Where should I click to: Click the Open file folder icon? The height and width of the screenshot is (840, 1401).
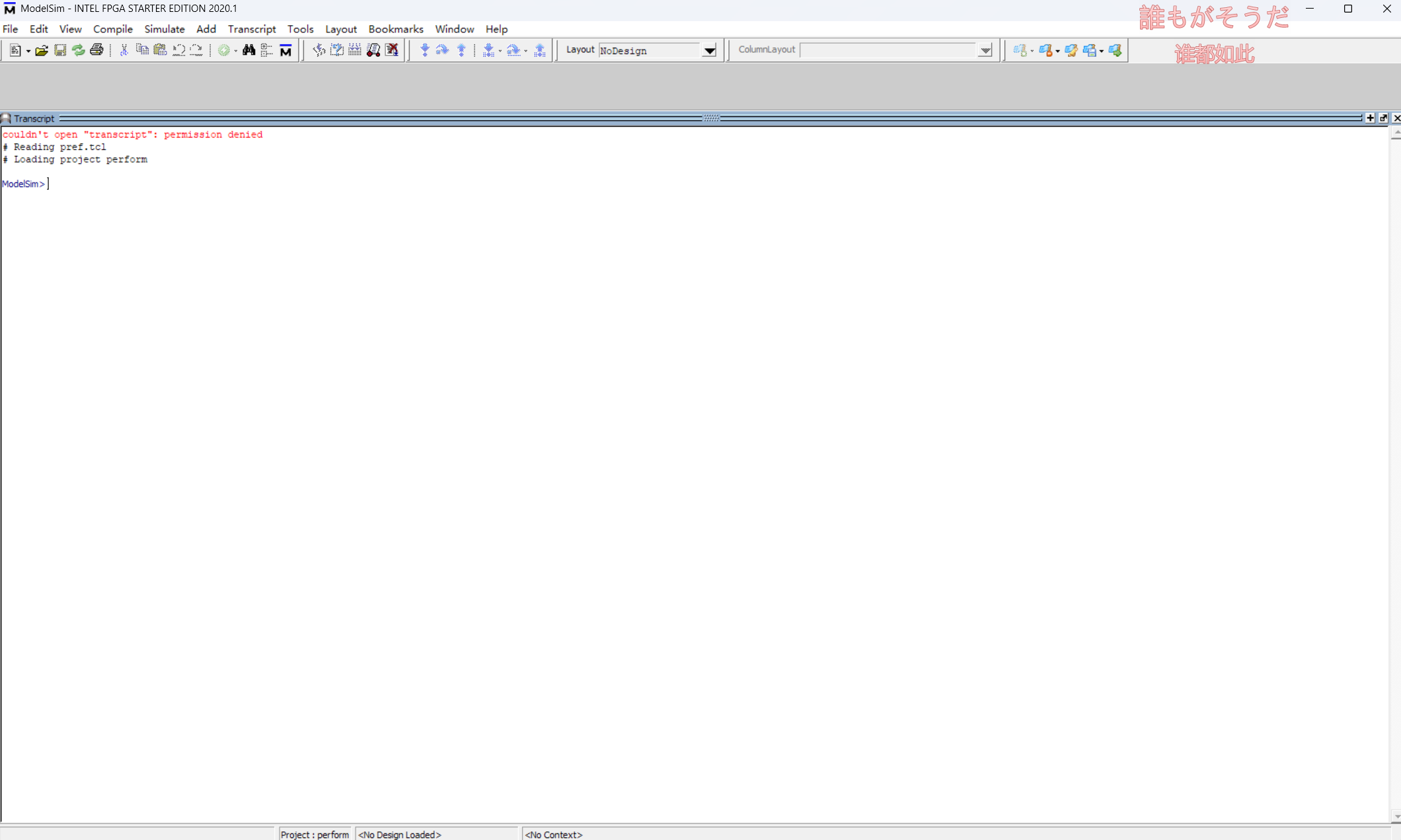coord(42,50)
